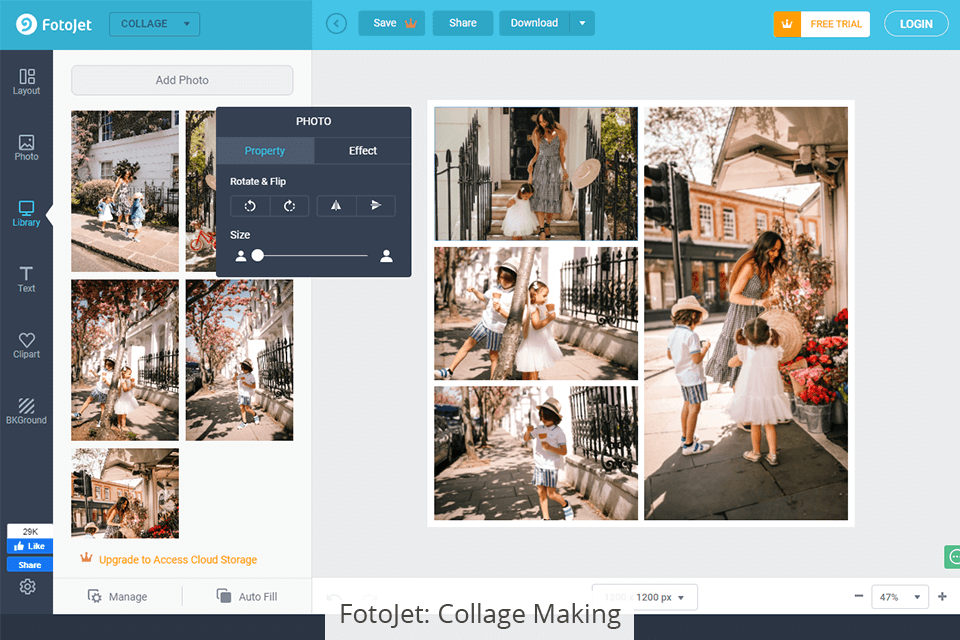960x640 pixels.
Task: Select library thumbnail with flower stall
Action: (x=125, y=494)
